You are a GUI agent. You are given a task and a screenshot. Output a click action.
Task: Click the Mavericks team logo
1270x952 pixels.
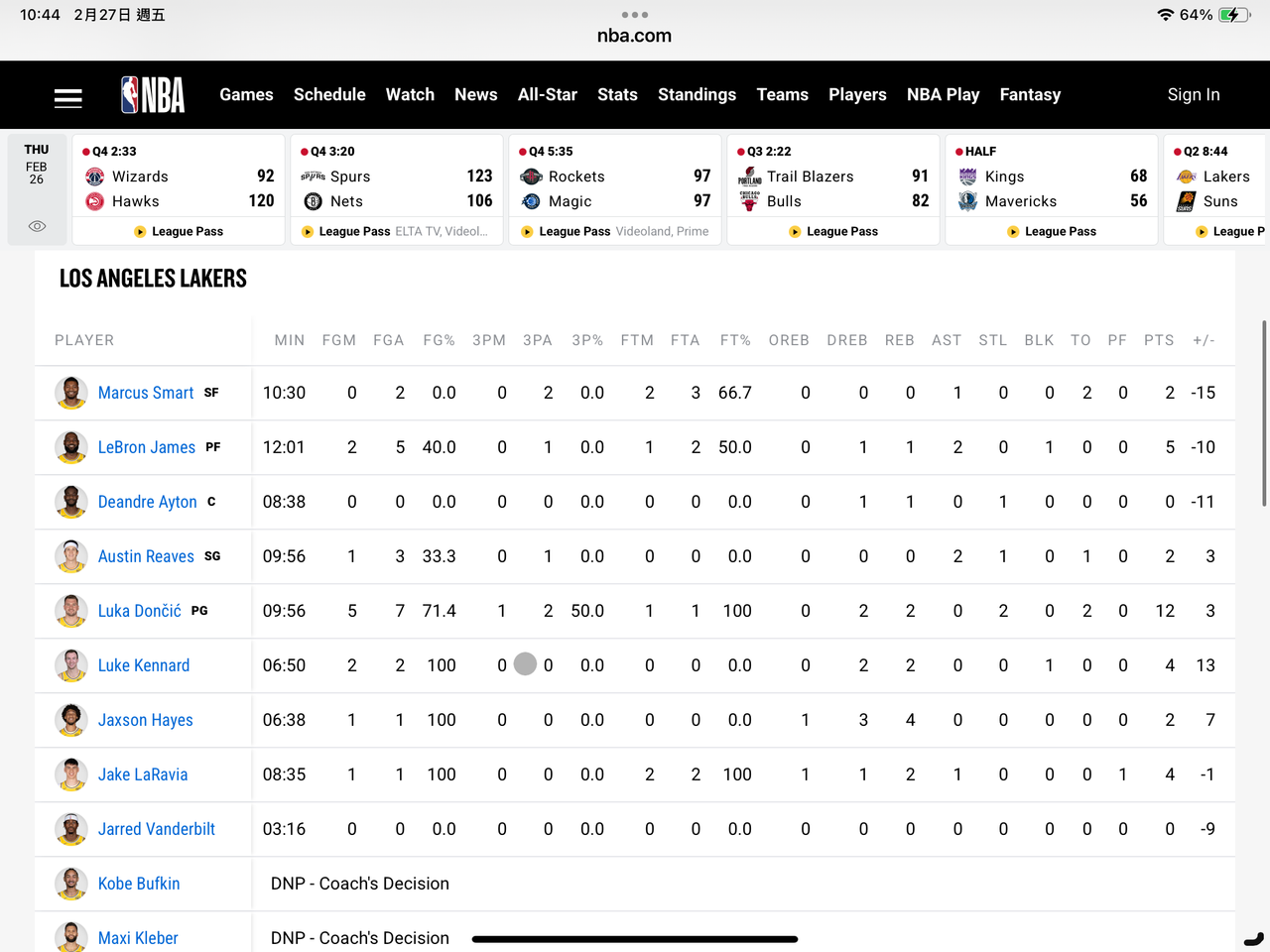(x=968, y=201)
